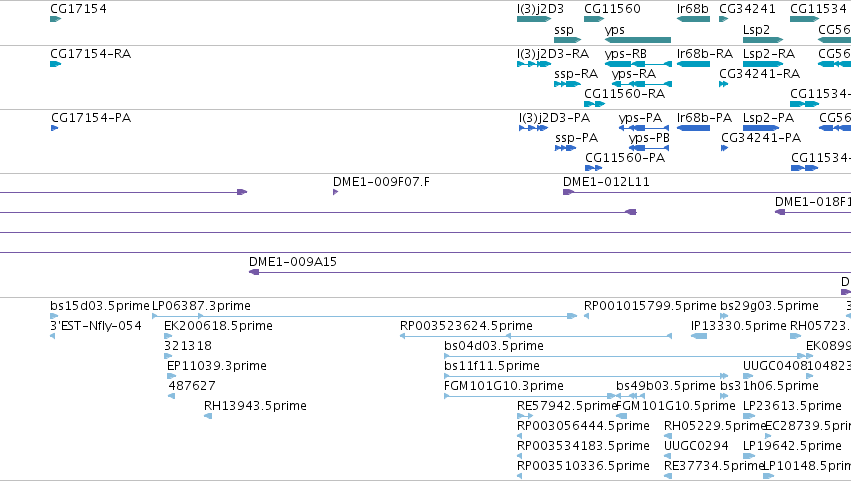This screenshot has width=851, height=481.
Task: Click the bs31h06.5prime EST label
Action: point(769,386)
